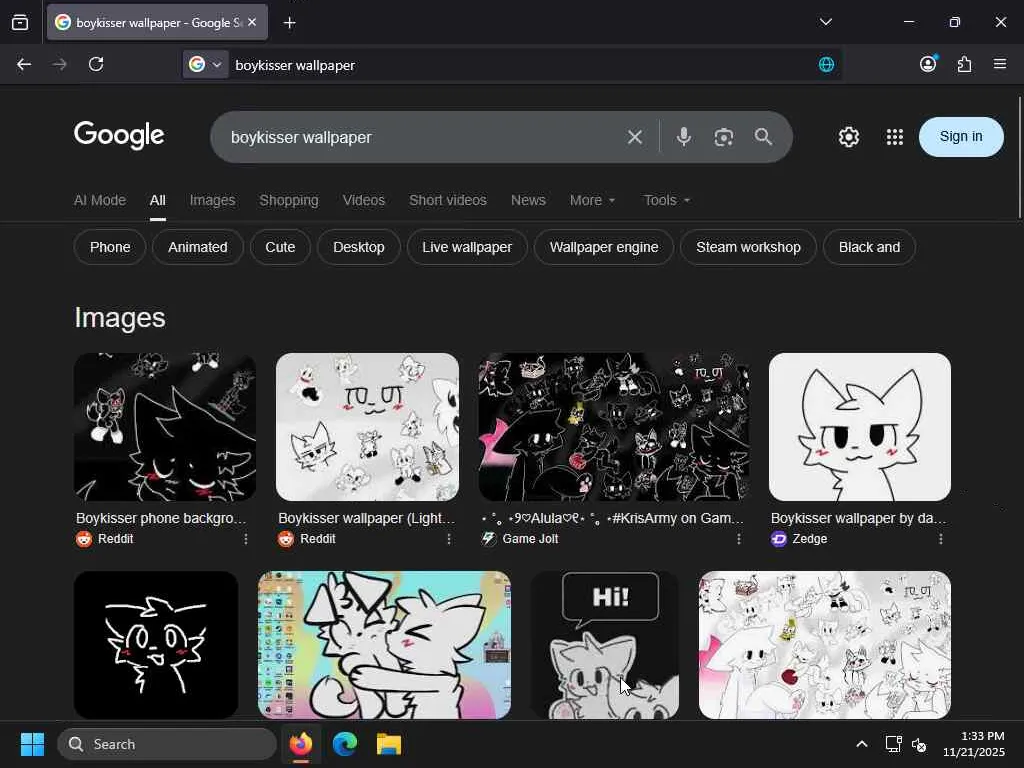1024x768 pixels.
Task: Open the #KrisArmy on Game Jolt link
Action: pyautogui.click(x=613, y=519)
